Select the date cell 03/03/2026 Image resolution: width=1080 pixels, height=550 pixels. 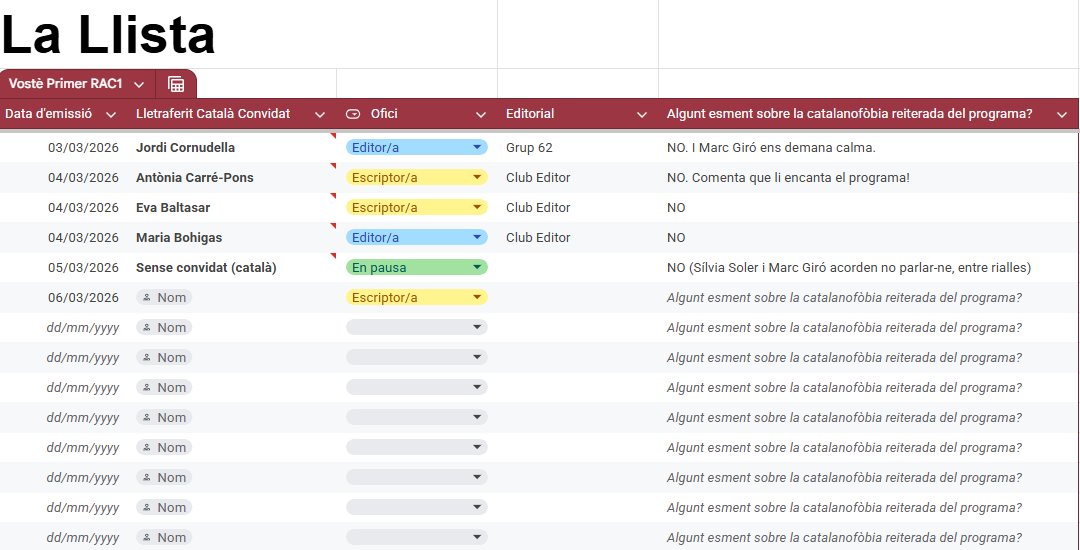(83, 147)
